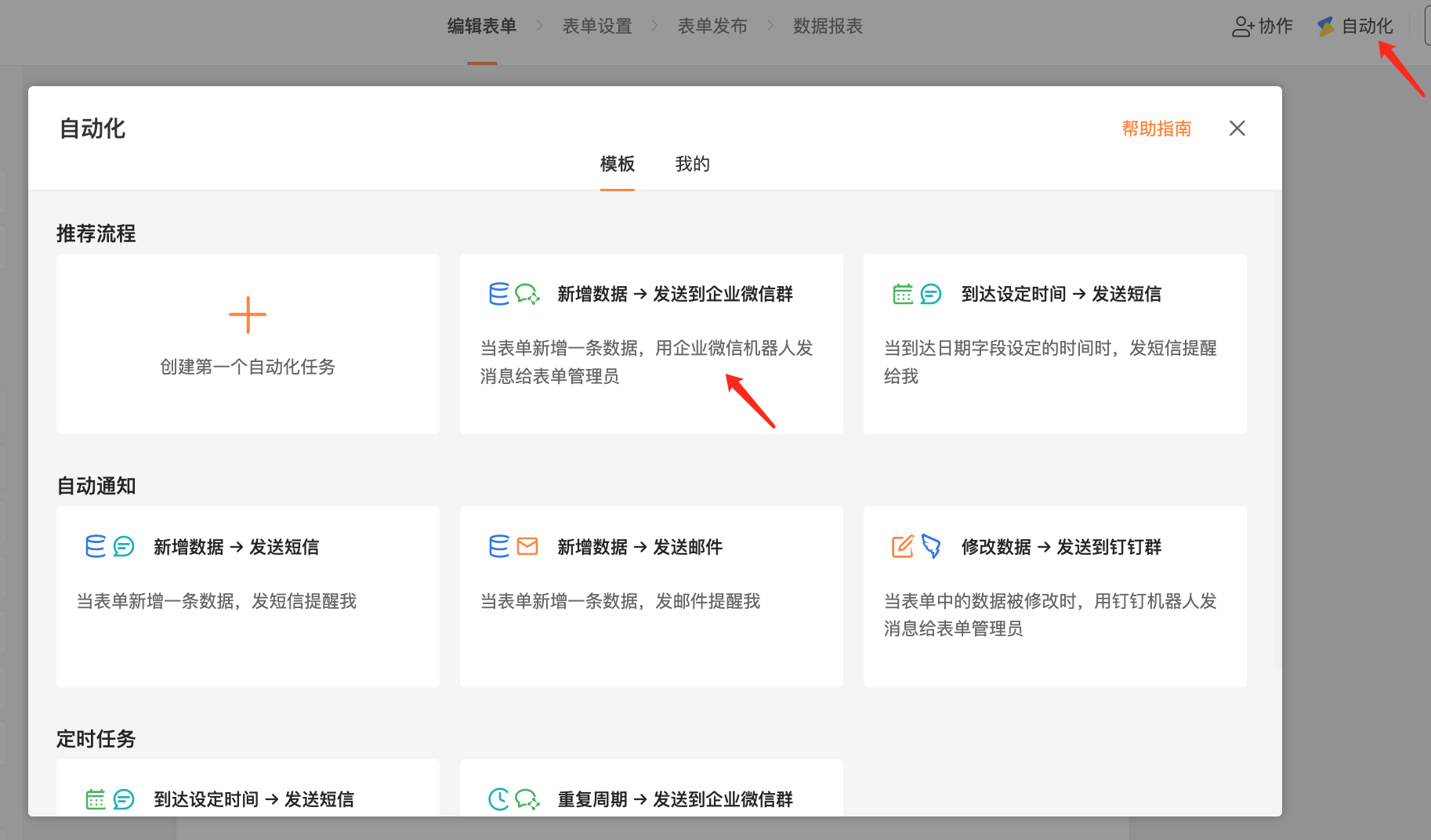Click the orange plus icon to create automation
Screen dimensions: 1431x840
coord(248,315)
